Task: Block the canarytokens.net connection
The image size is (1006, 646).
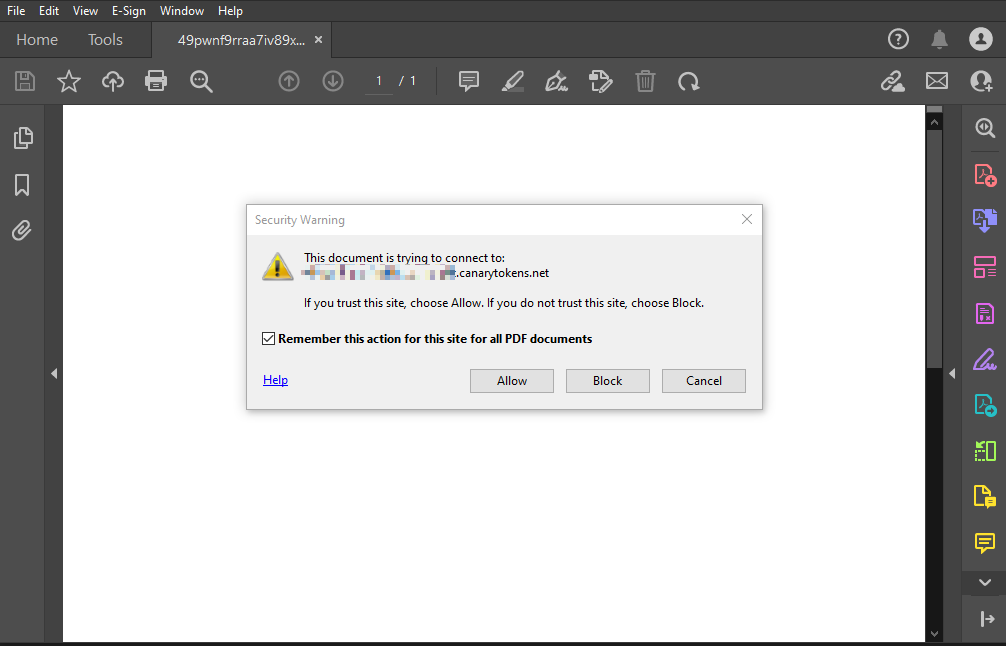Action: 607,380
